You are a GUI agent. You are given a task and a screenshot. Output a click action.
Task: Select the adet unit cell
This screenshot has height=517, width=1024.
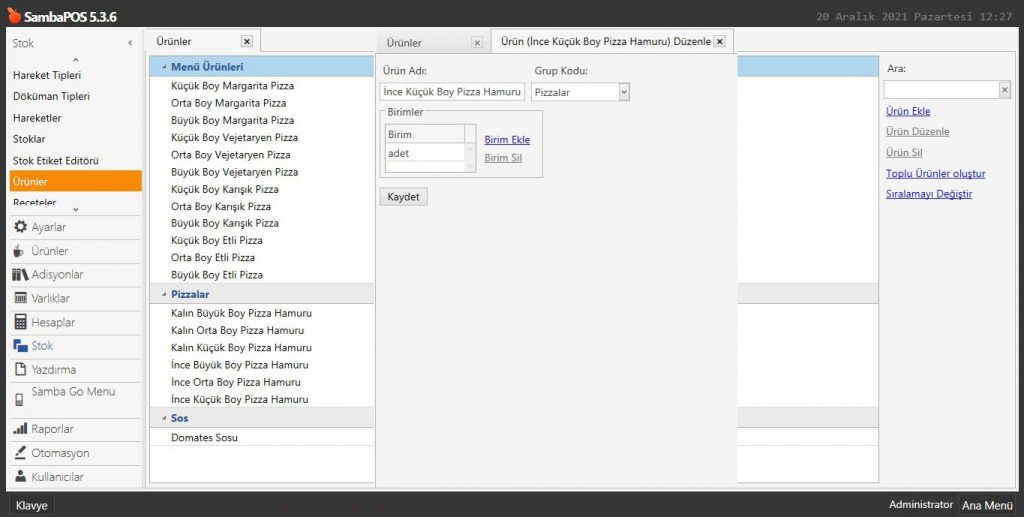(424, 153)
